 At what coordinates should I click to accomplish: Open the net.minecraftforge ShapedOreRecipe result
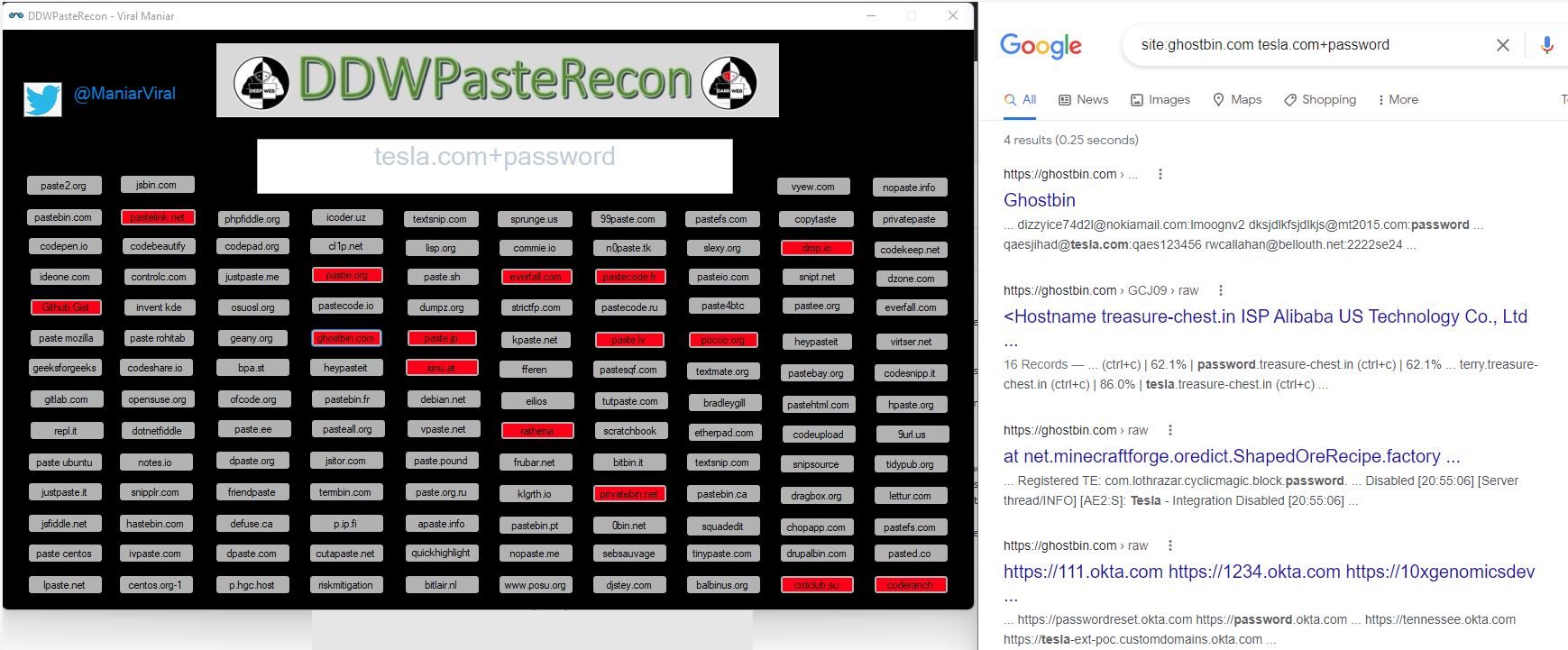pyautogui.click(x=1232, y=456)
